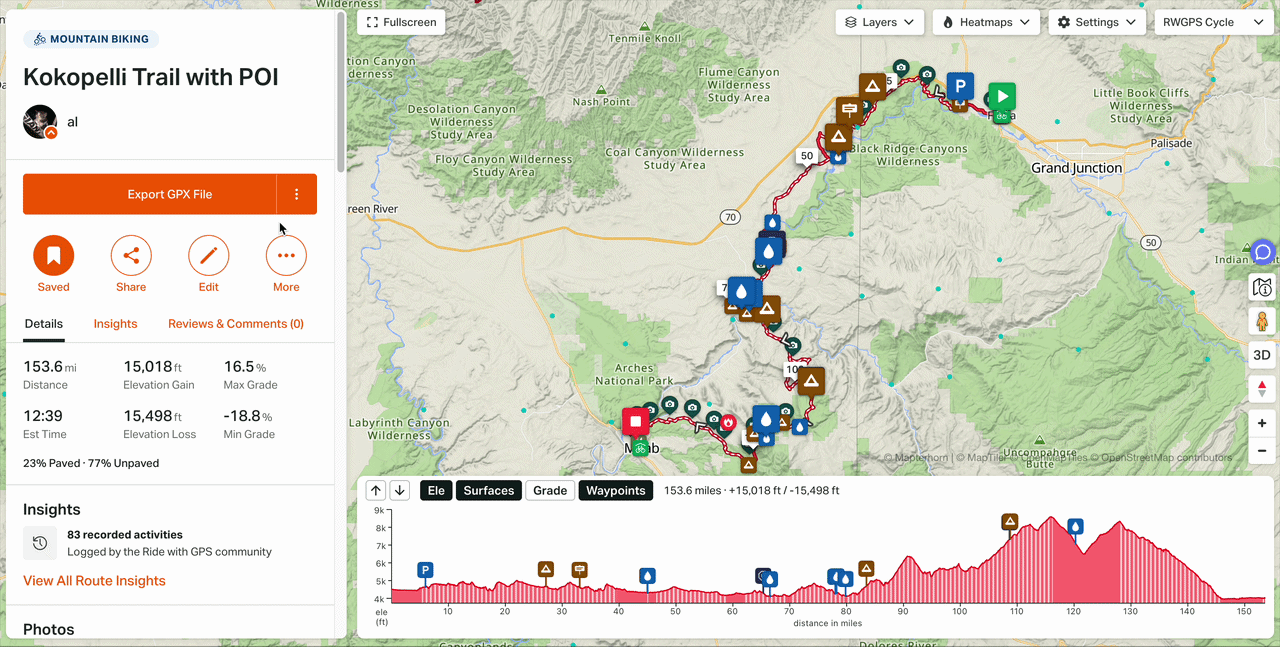
Task: Open the RWGPS Cycle map style dropdown
Action: pyautogui.click(x=1212, y=22)
